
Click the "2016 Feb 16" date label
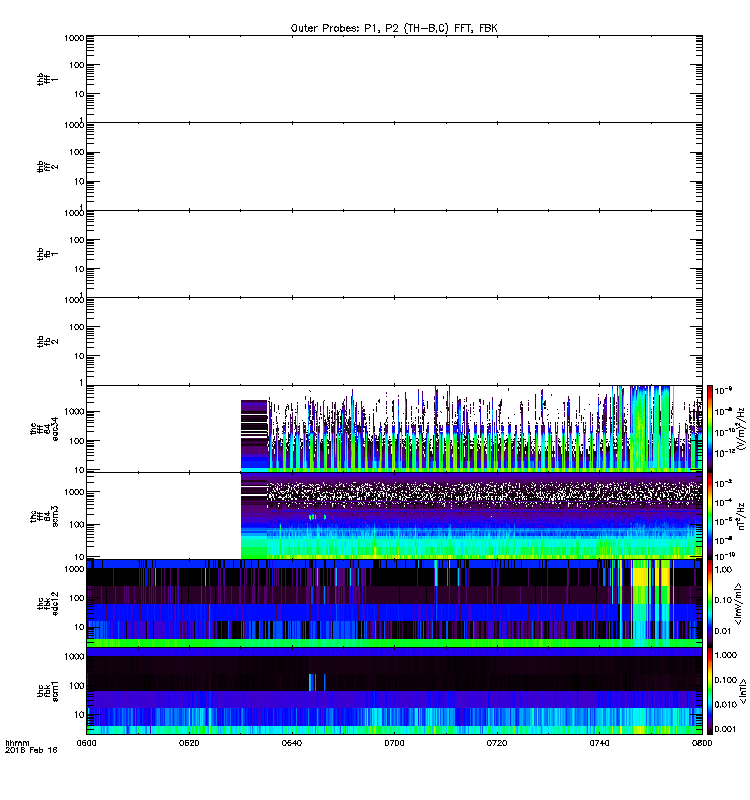click(31, 750)
